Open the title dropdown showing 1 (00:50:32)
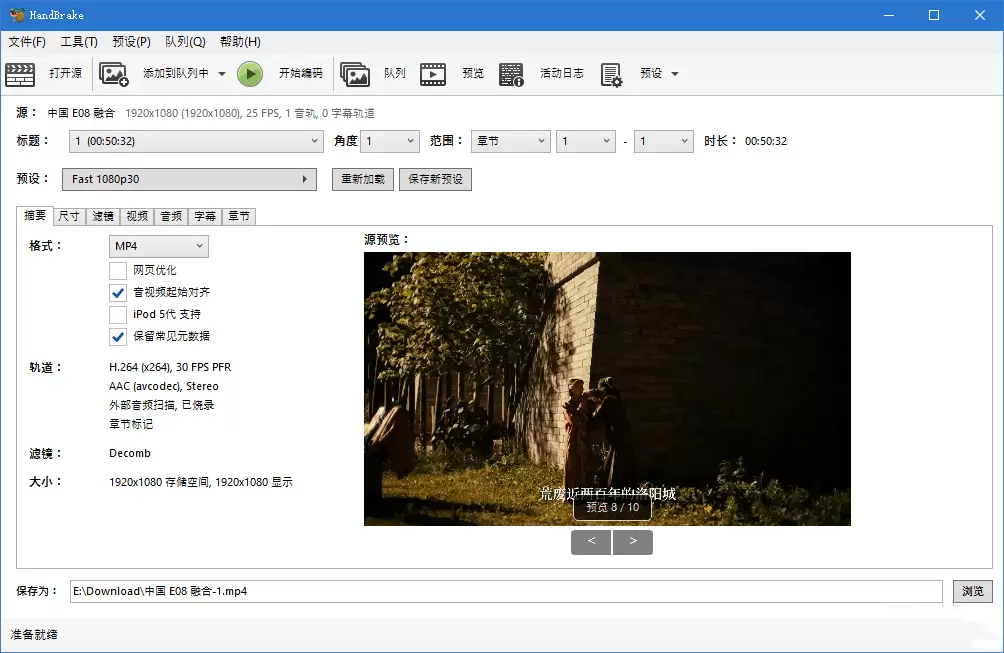The image size is (1004, 653). (x=195, y=141)
